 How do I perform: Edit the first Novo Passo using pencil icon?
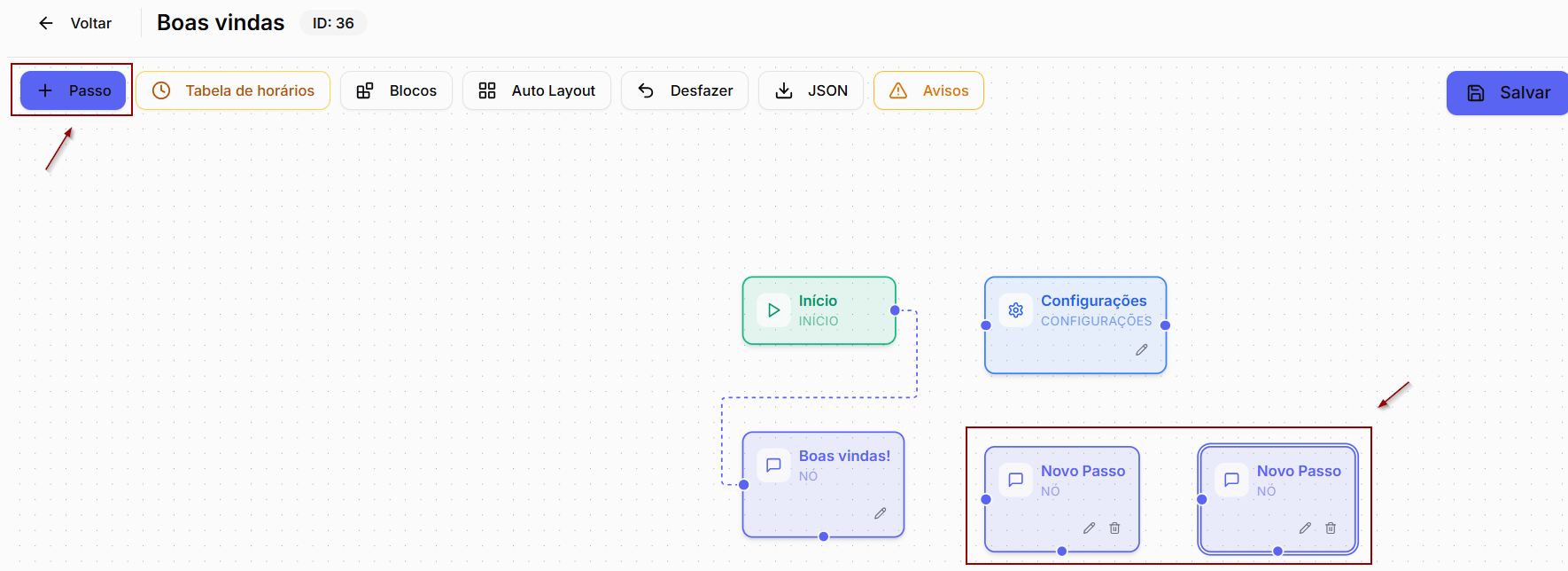(1090, 528)
